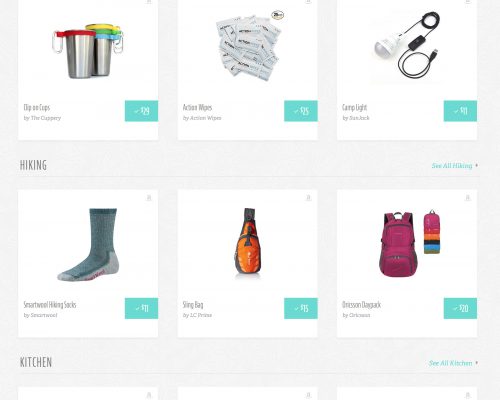500x400 pixels.
Task: Click the small corner icon on Sling Bag card
Action: [x=308, y=198]
